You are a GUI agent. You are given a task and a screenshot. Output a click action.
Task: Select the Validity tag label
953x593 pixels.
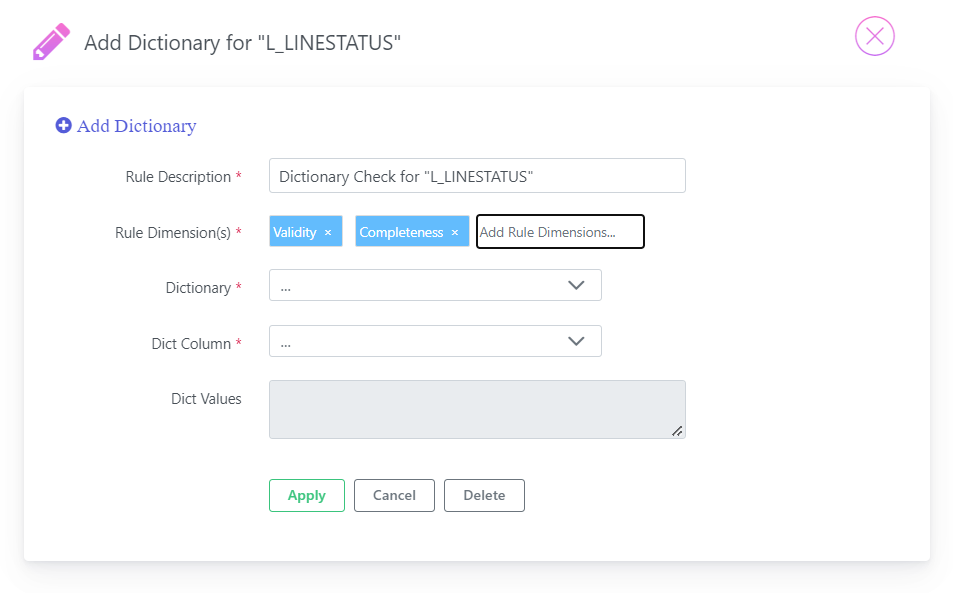coord(295,232)
